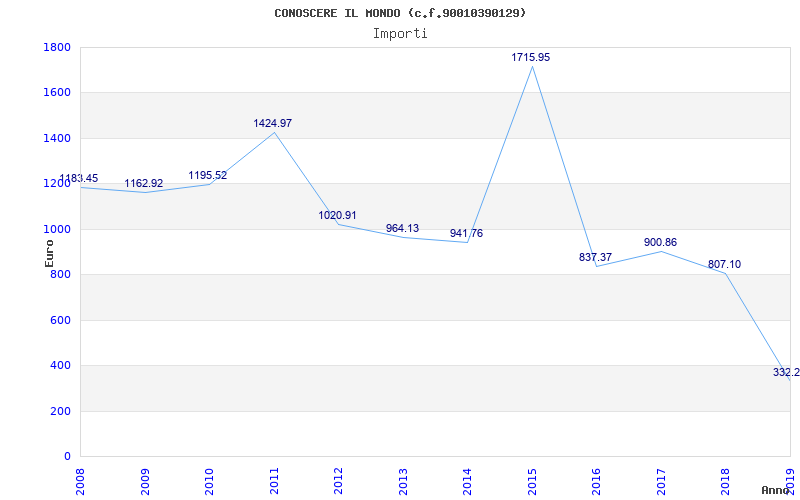Viewport: 800px width, 500px height.
Task: Click the 1715.95 data label
Action: point(531,57)
